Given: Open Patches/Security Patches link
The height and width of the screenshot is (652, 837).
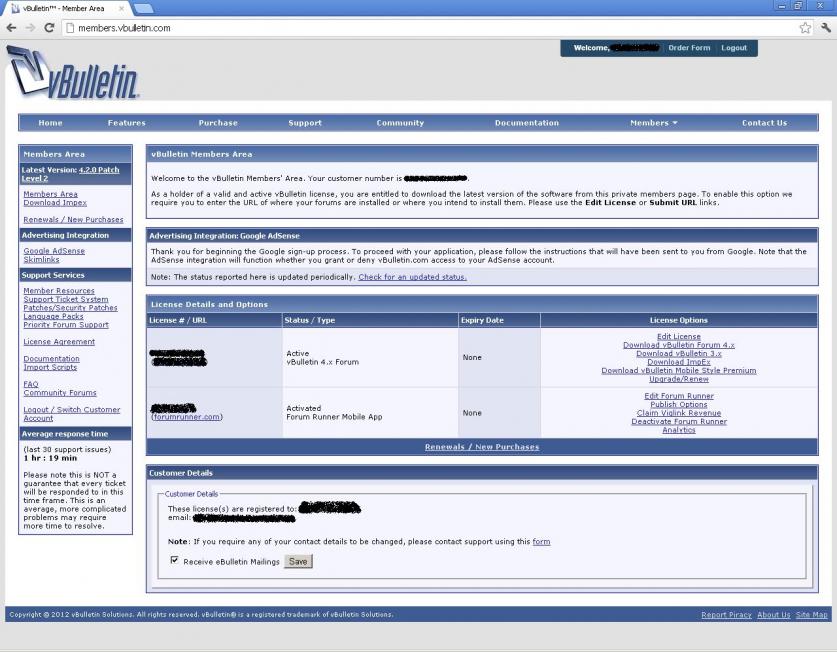Looking at the screenshot, I should coord(70,308).
